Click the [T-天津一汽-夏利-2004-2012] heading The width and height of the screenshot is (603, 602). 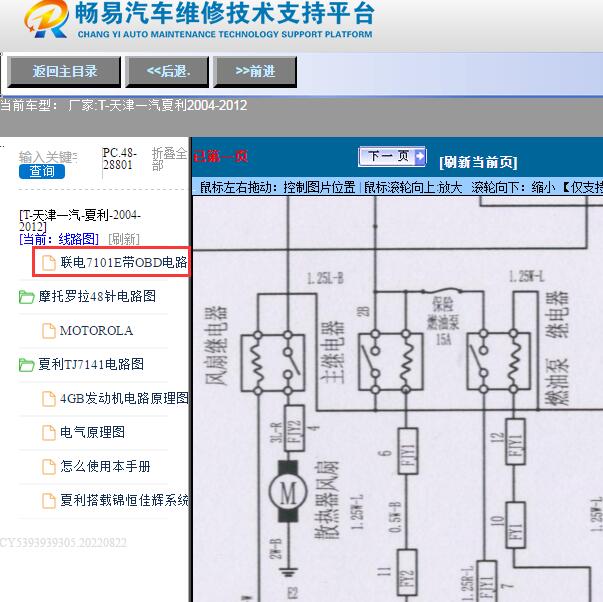click(x=80, y=220)
